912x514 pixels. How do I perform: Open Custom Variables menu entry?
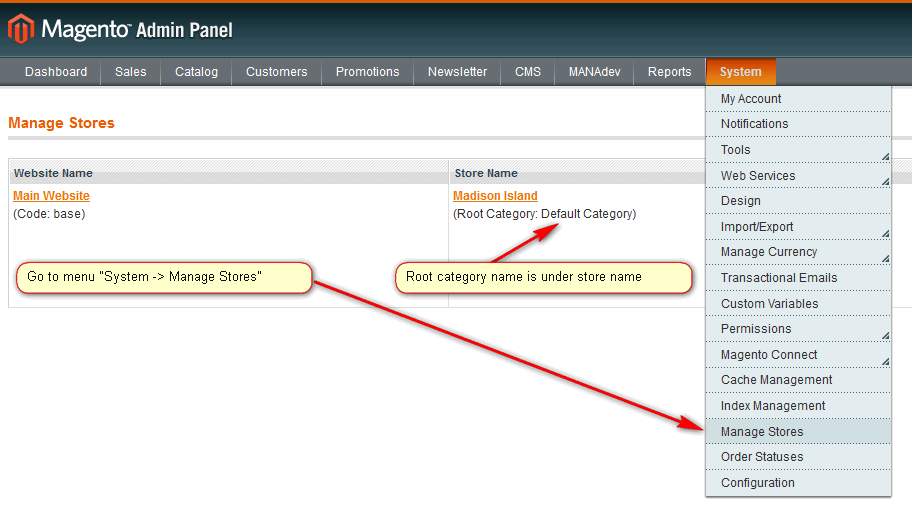point(798,304)
